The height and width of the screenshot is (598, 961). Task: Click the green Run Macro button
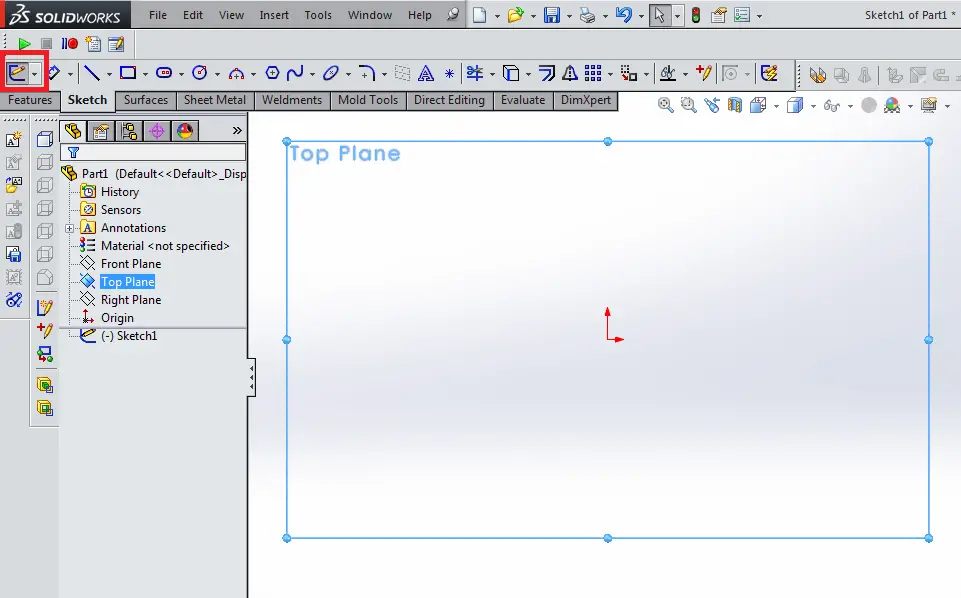(25, 43)
